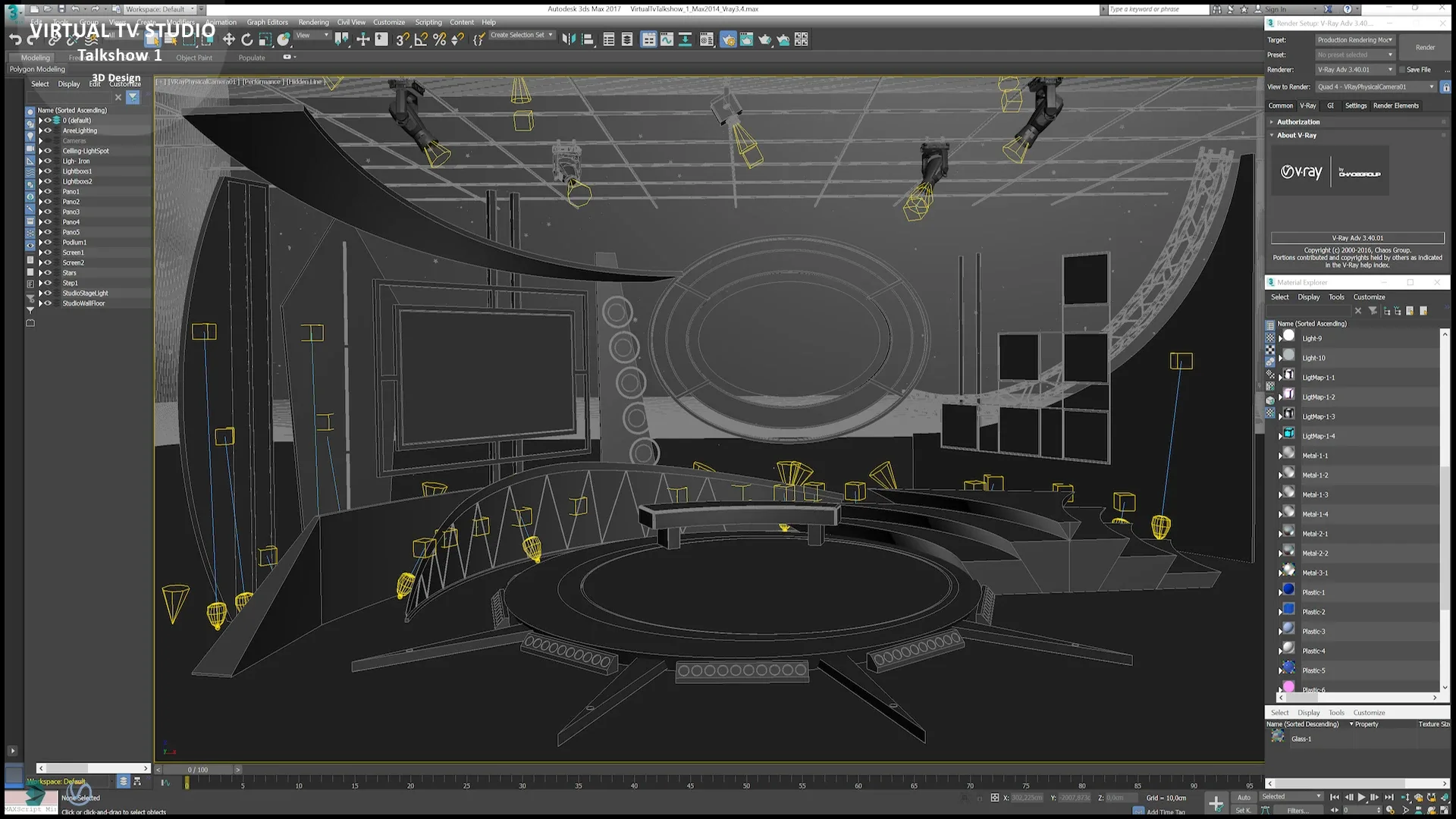Image resolution: width=1456 pixels, height=819 pixels.
Task: Click the Render button in Render Setup
Action: [x=1424, y=47]
